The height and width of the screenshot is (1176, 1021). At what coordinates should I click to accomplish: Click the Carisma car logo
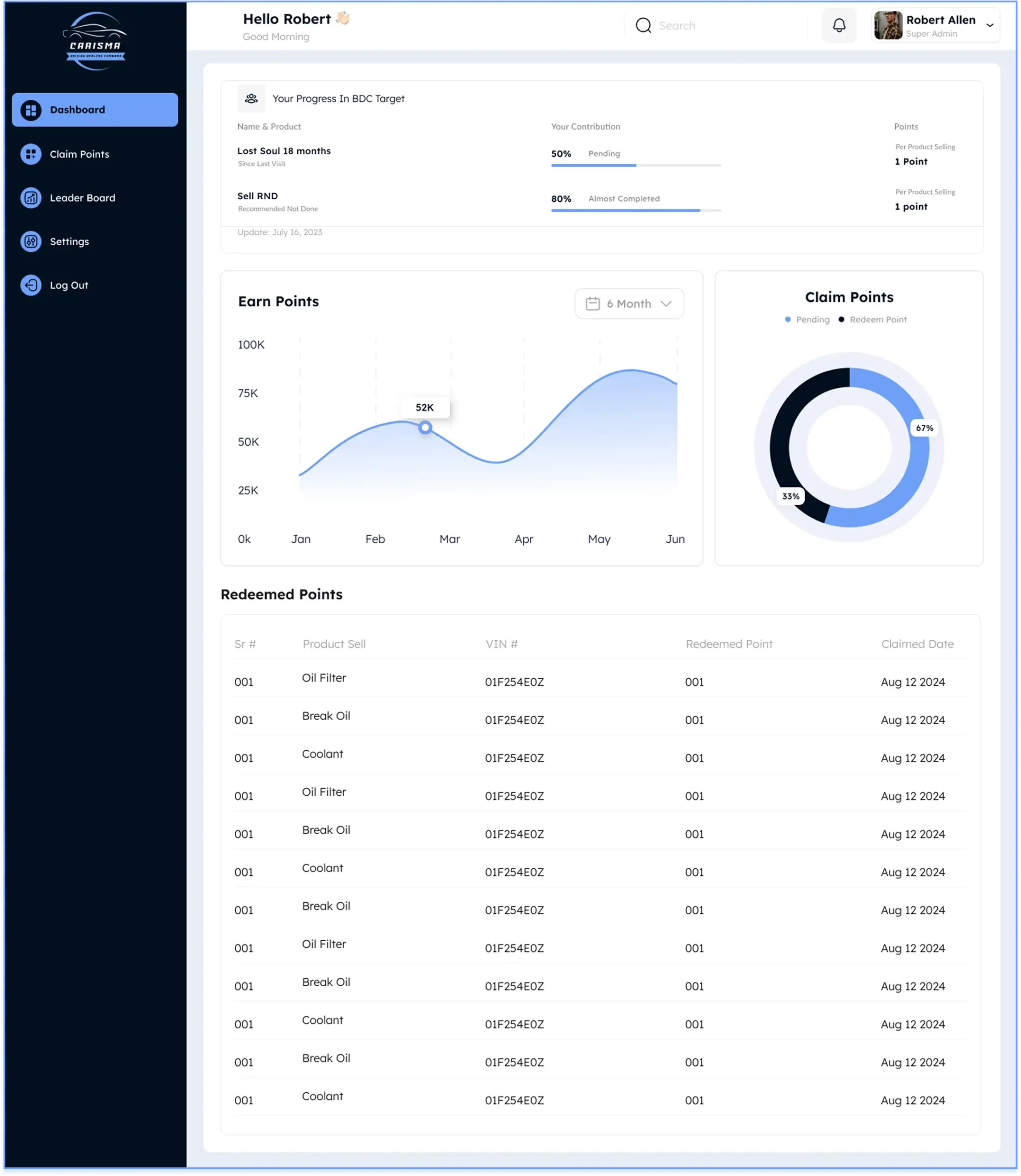[x=95, y=41]
